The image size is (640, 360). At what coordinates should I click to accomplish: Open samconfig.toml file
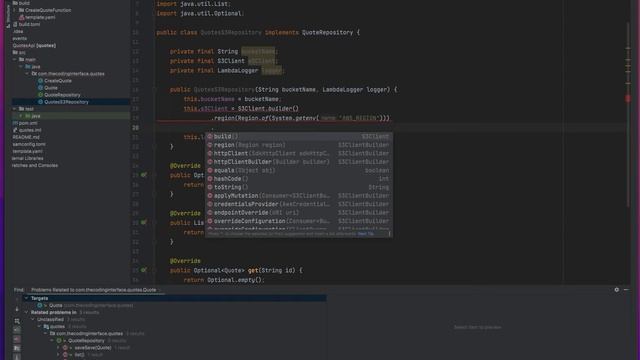tap(29, 144)
